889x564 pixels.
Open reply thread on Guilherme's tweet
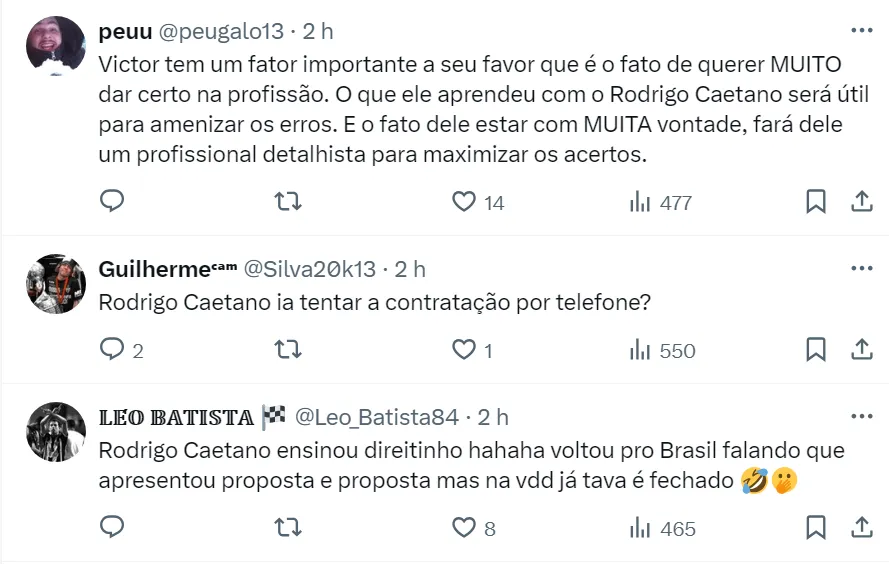coord(113,350)
